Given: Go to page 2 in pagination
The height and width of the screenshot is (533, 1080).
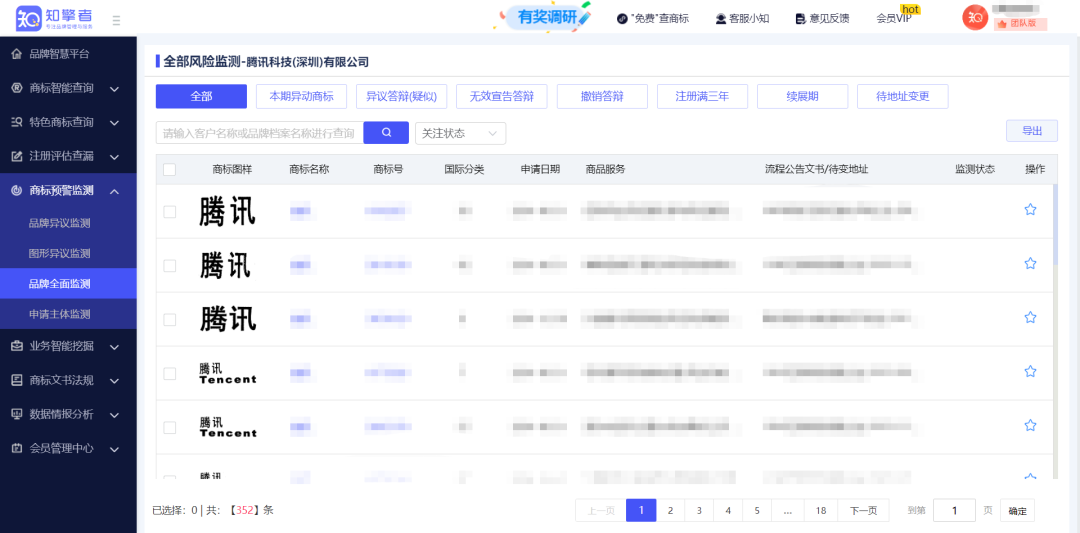Looking at the screenshot, I should [670, 510].
